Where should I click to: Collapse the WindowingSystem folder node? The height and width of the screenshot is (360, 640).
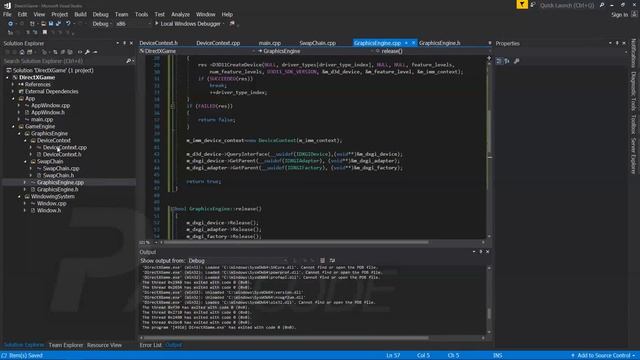19,196
